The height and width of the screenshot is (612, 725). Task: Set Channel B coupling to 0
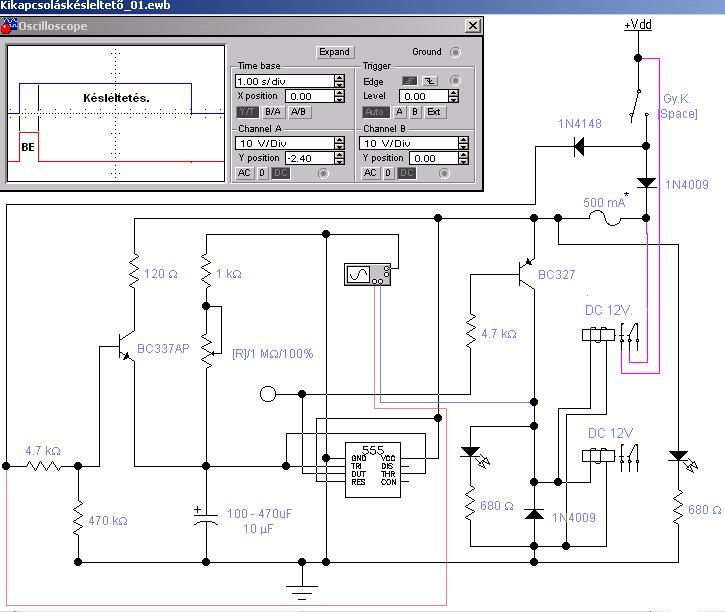(387, 173)
